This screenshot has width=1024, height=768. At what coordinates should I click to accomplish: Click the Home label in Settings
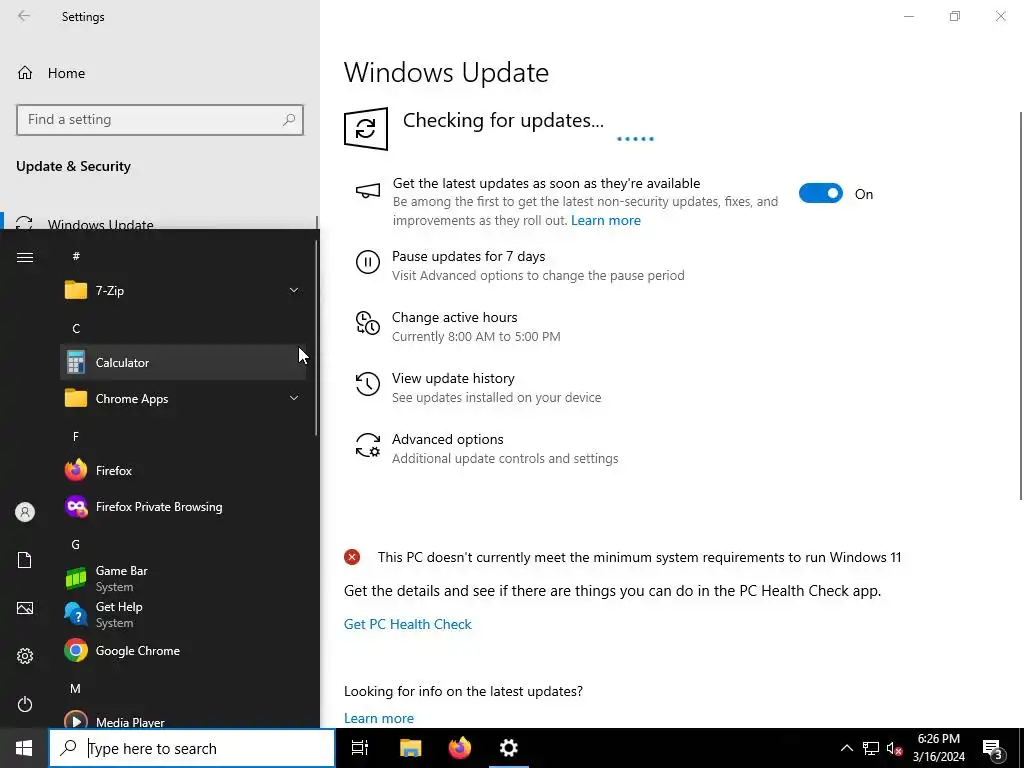[67, 73]
